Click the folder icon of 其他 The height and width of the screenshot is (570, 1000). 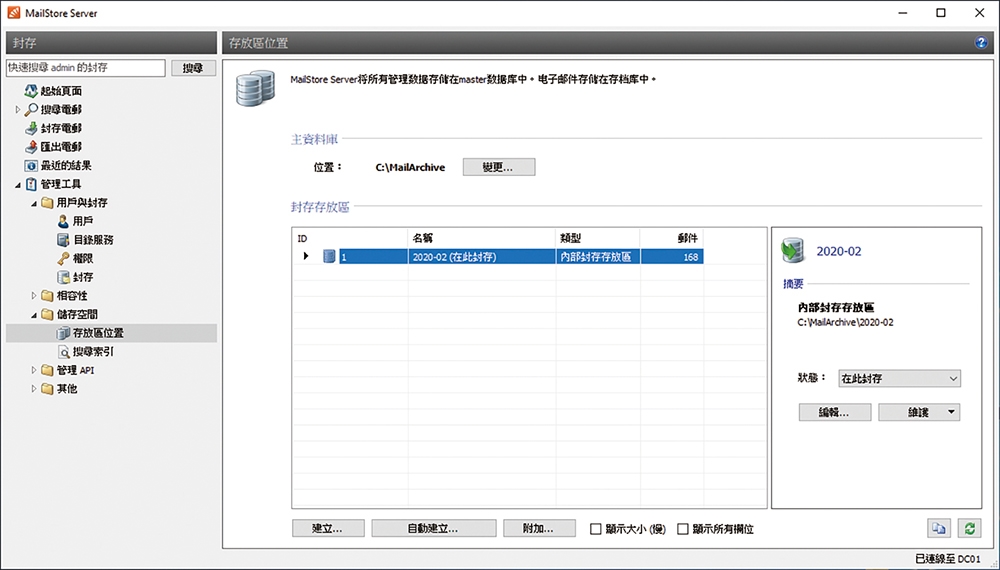(x=47, y=389)
